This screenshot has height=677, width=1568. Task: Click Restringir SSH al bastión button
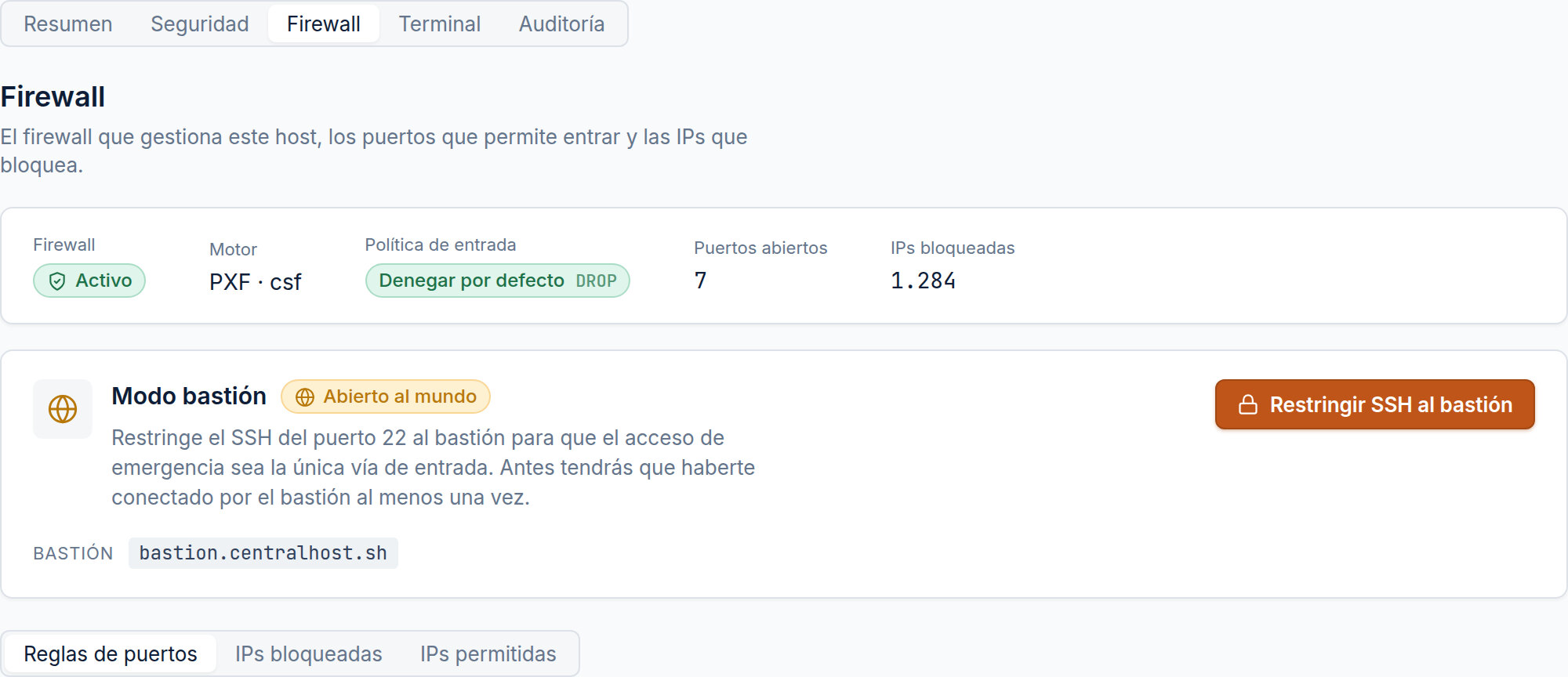tap(1375, 404)
